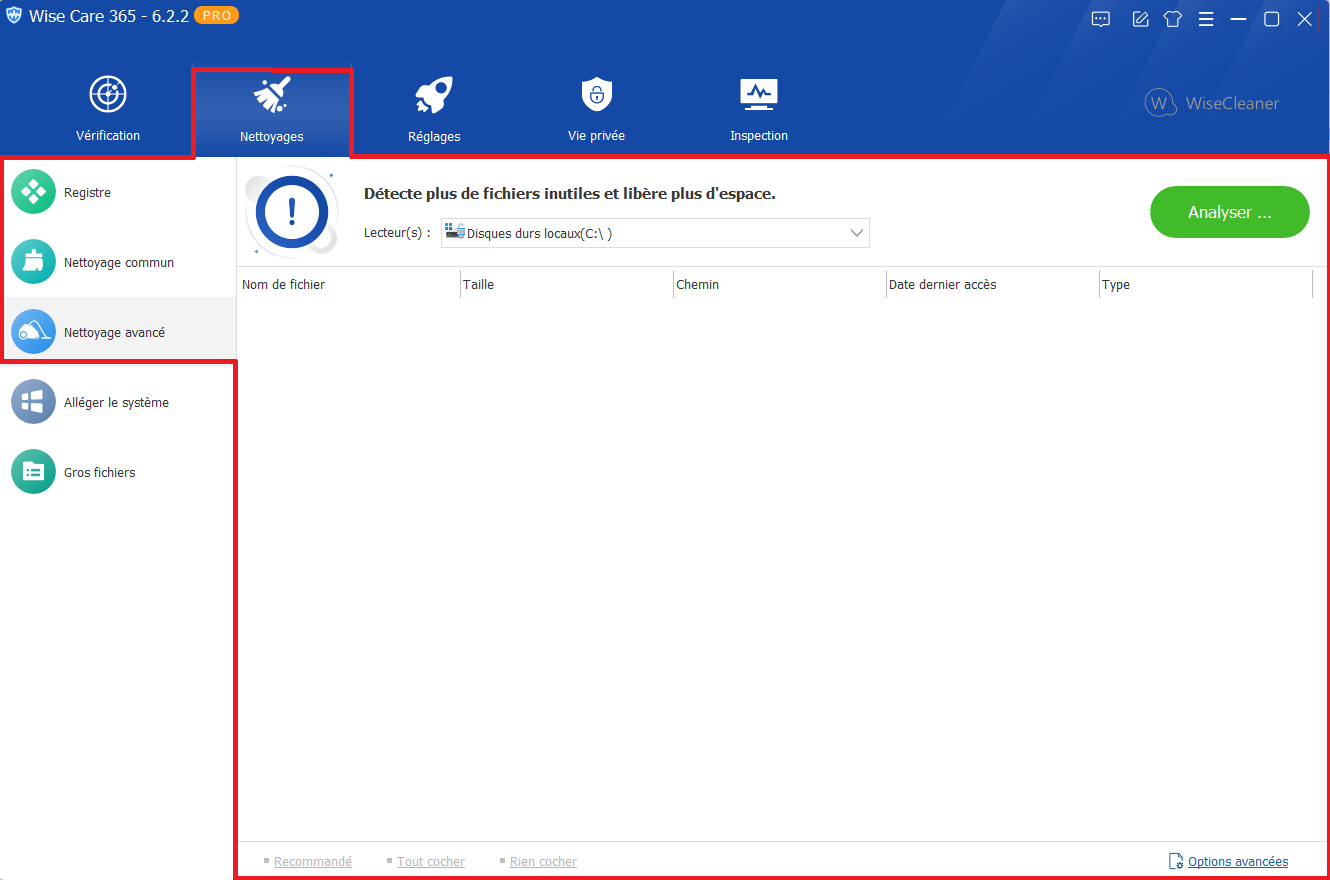Open Alléger le système section

tap(118, 403)
